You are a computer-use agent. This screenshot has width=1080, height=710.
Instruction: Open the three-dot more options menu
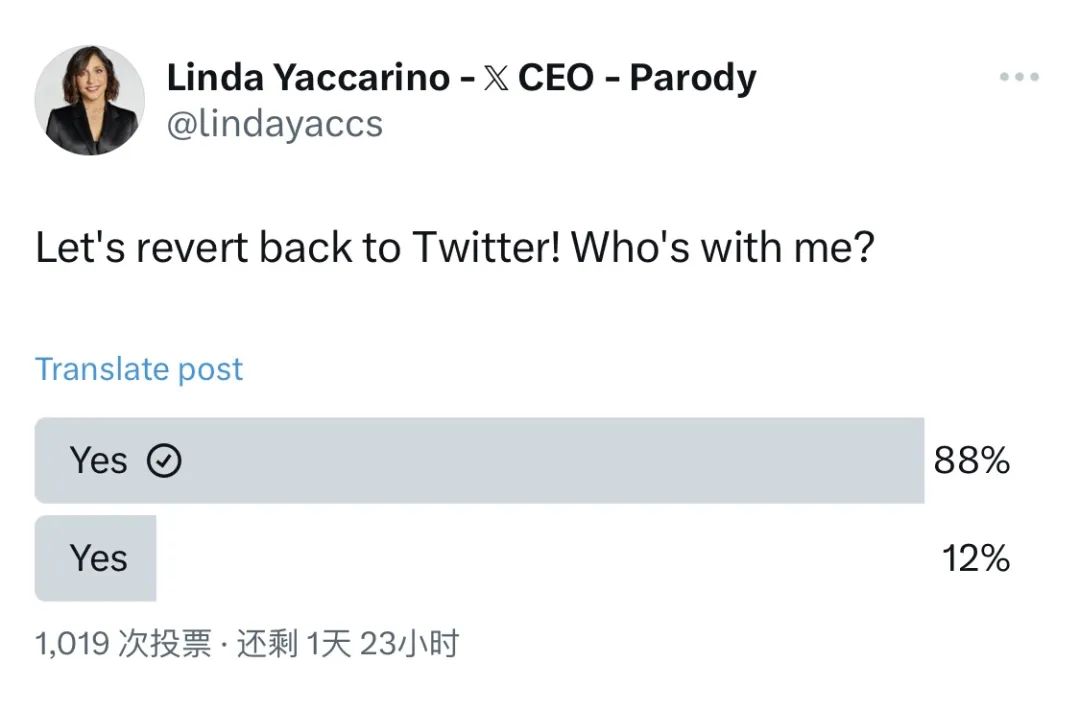tap(1019, 76)
